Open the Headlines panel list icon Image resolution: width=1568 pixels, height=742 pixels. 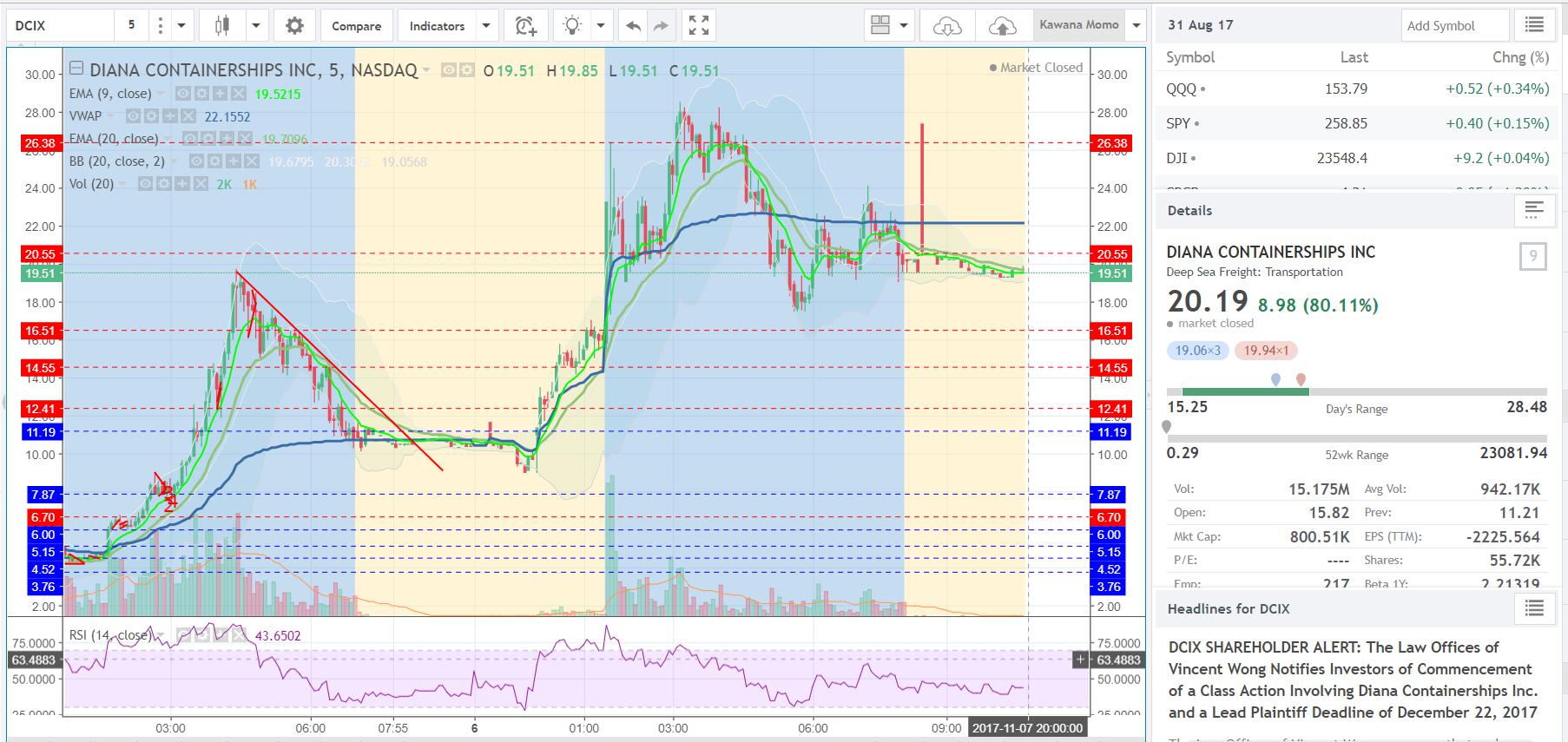tap(1534, 608)
